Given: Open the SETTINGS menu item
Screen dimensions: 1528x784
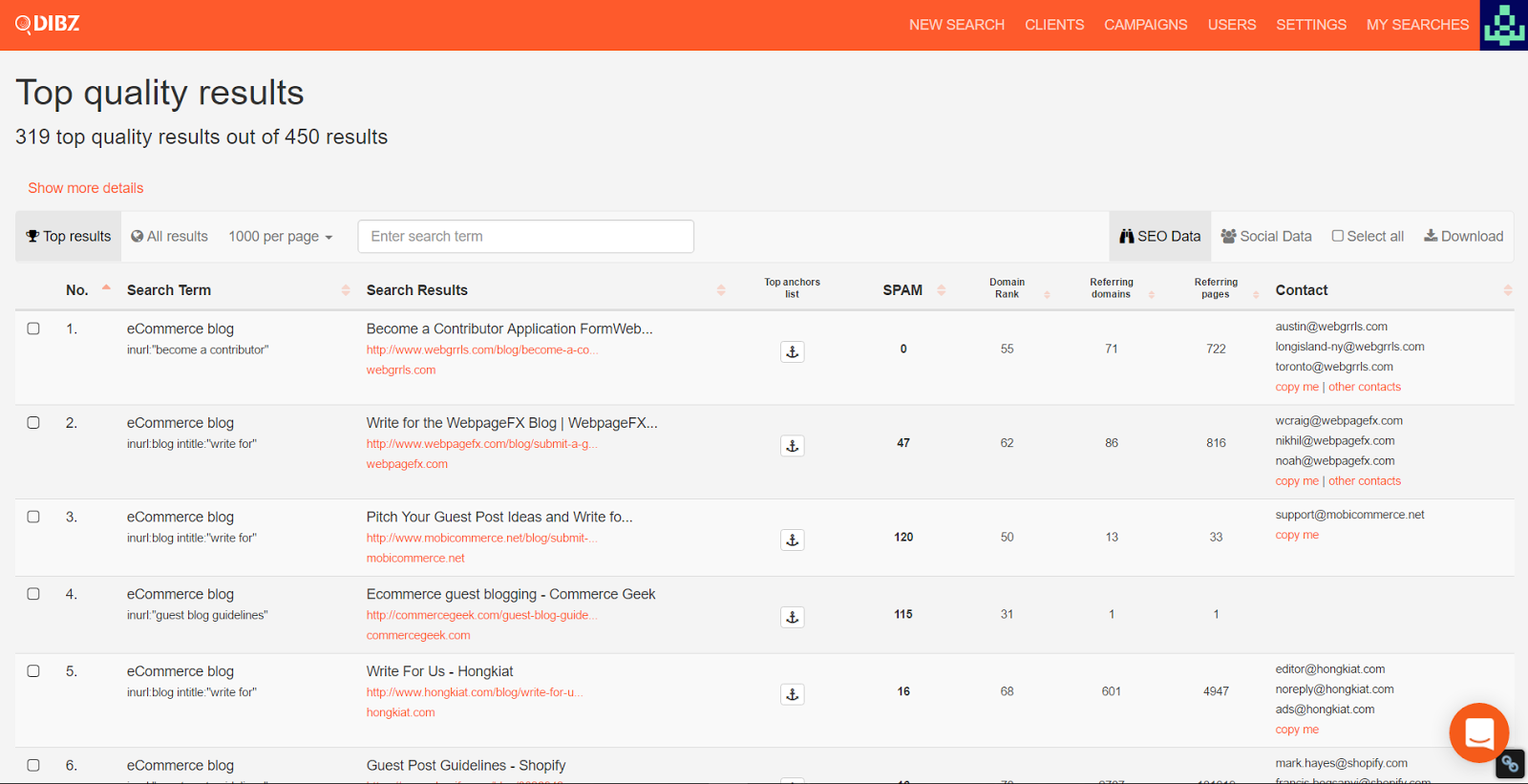Looking at the screenshot, I should tap(1310, 25).
